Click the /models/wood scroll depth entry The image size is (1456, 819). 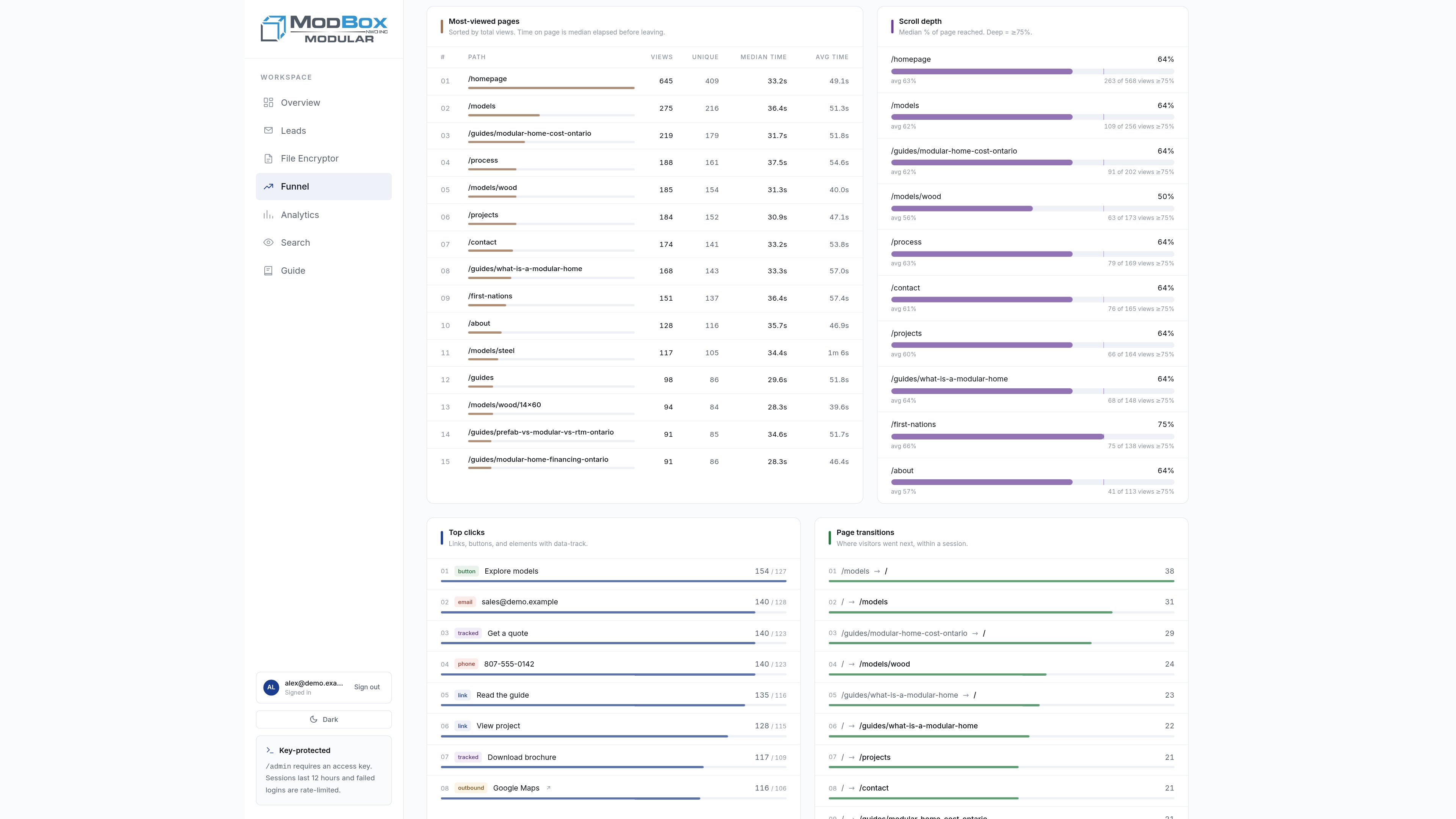[1032, 207]
